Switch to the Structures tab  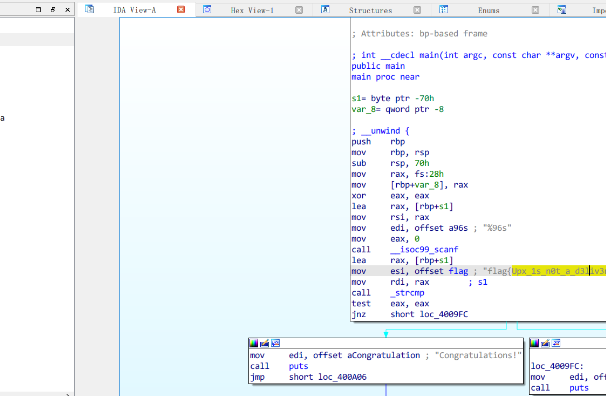[370, 10]
